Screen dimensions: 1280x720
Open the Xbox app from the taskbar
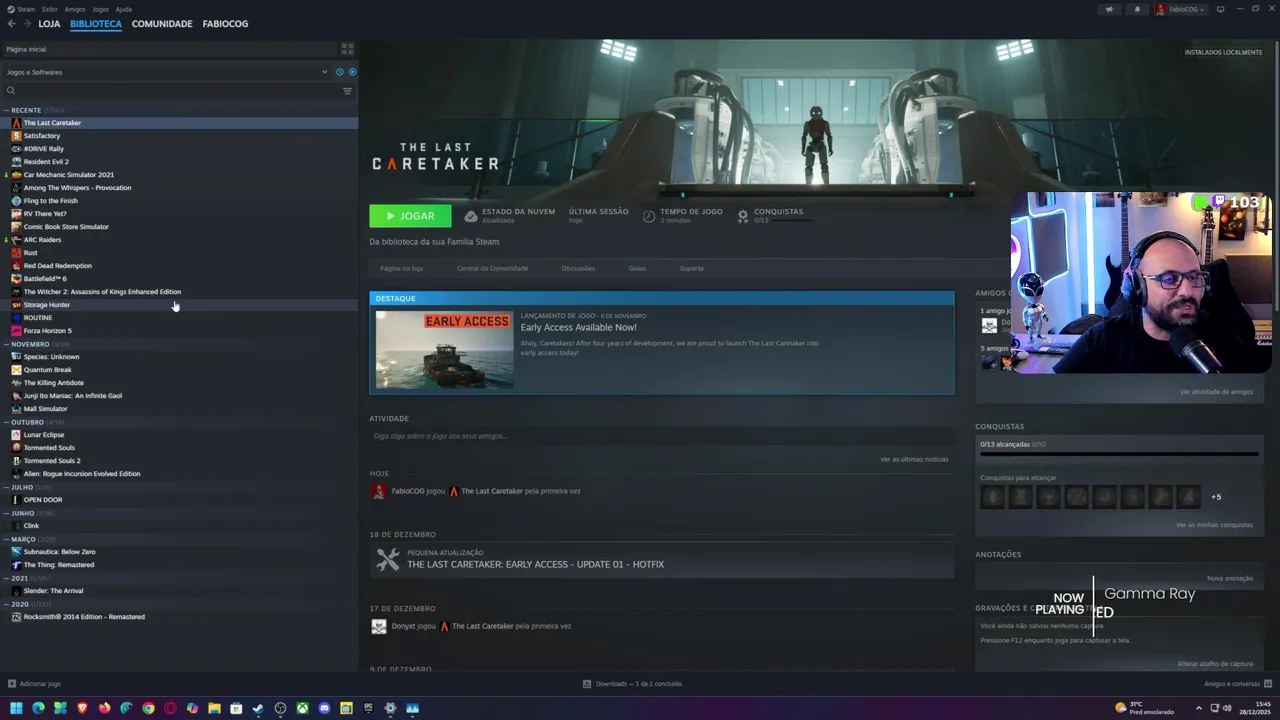(x=302, y=708)
